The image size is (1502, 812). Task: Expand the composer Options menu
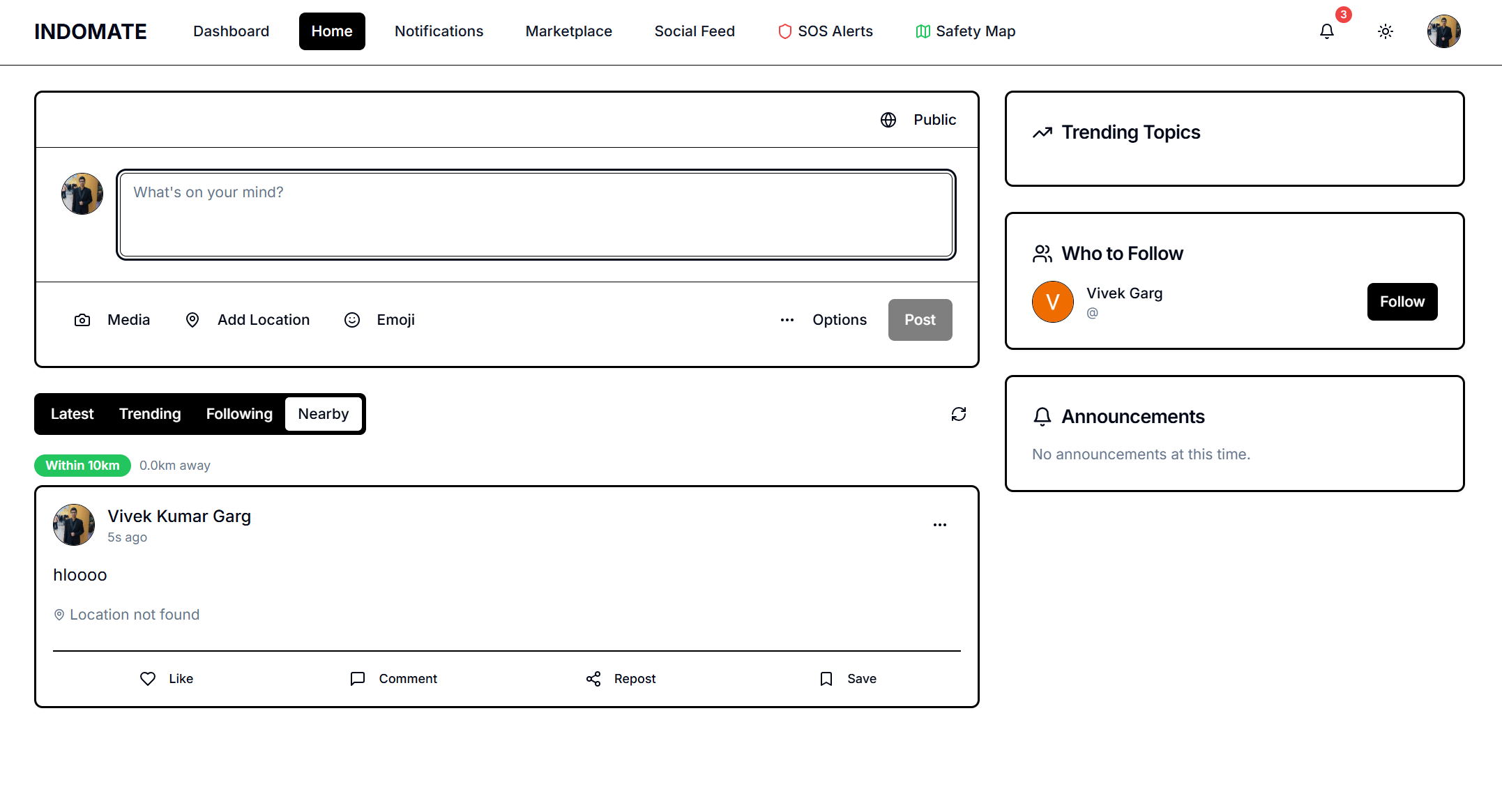coord(823,320)
